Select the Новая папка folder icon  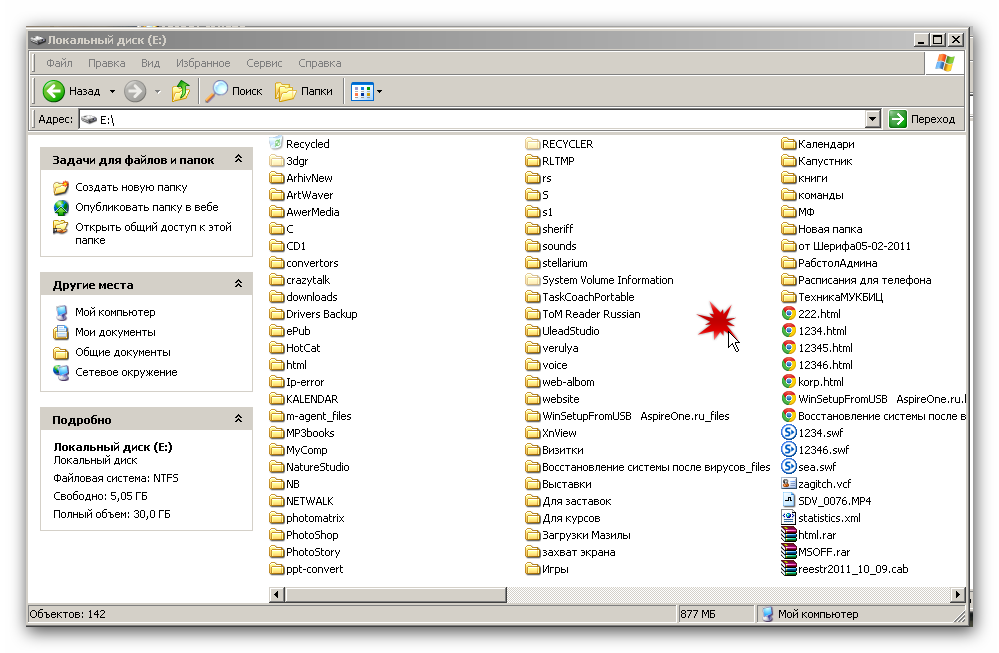789,229
